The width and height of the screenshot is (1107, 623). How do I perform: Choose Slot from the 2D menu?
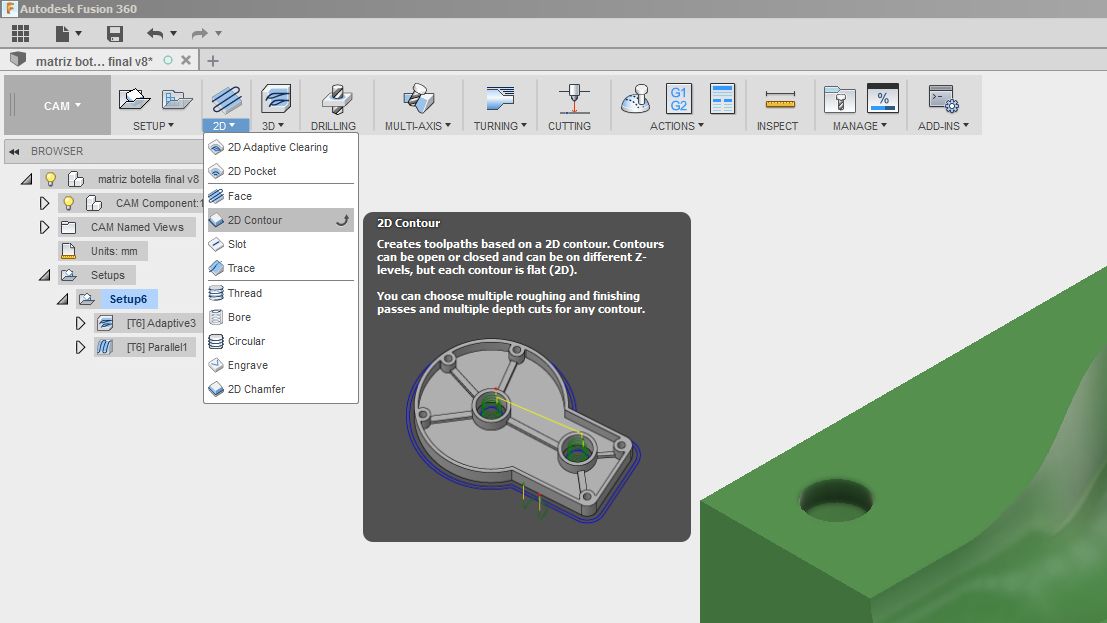coord(280,244)
